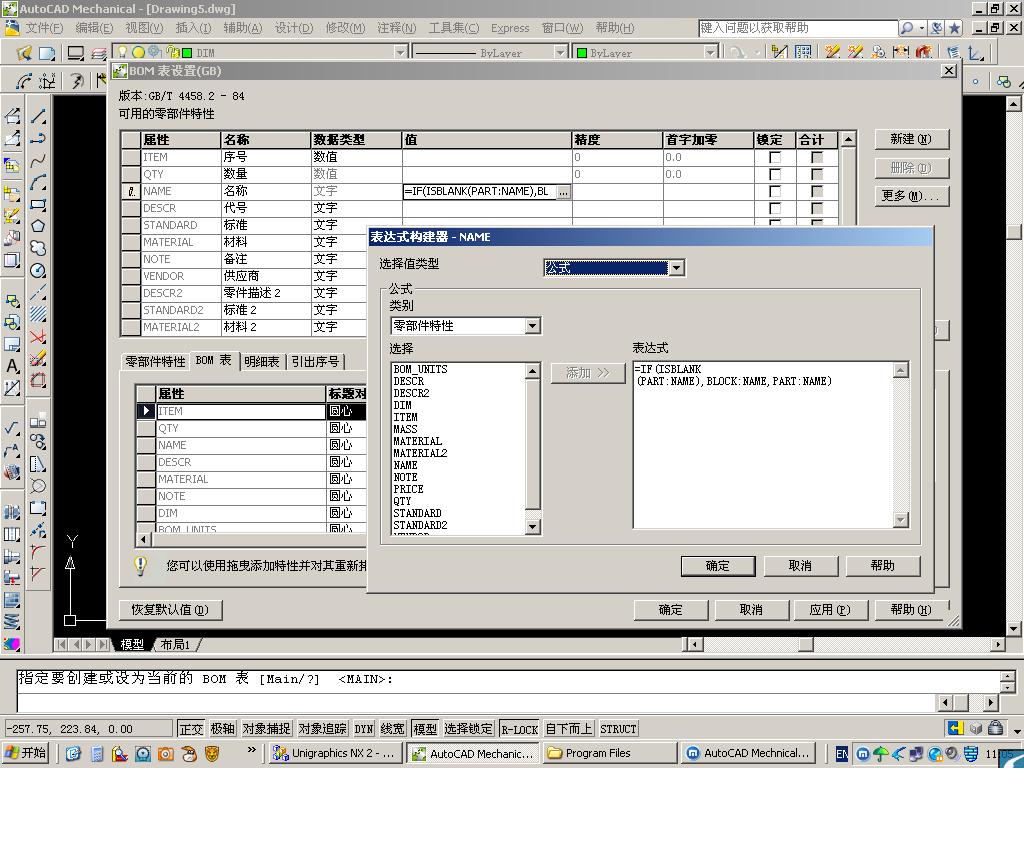Toggle the total checkbox for NAME row

817,191
